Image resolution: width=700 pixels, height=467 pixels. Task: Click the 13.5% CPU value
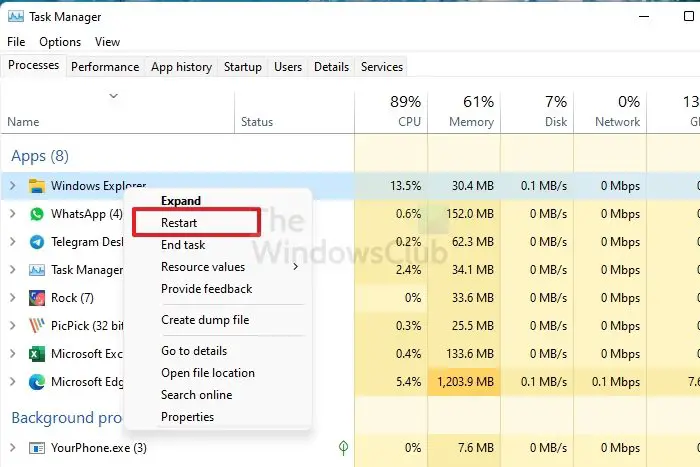coord(405,186)
